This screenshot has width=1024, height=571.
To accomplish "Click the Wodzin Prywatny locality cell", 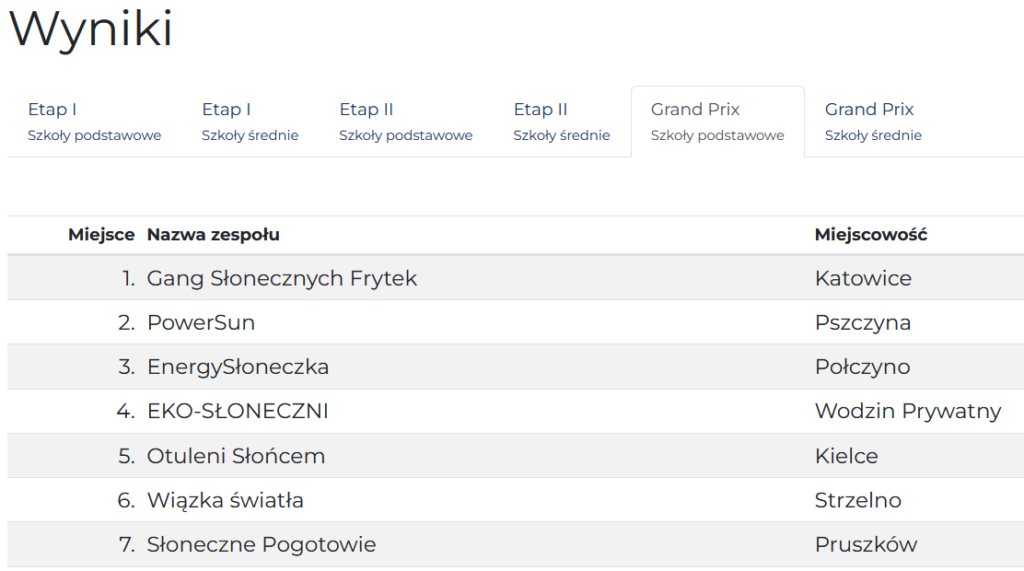I will coord(908,411).
